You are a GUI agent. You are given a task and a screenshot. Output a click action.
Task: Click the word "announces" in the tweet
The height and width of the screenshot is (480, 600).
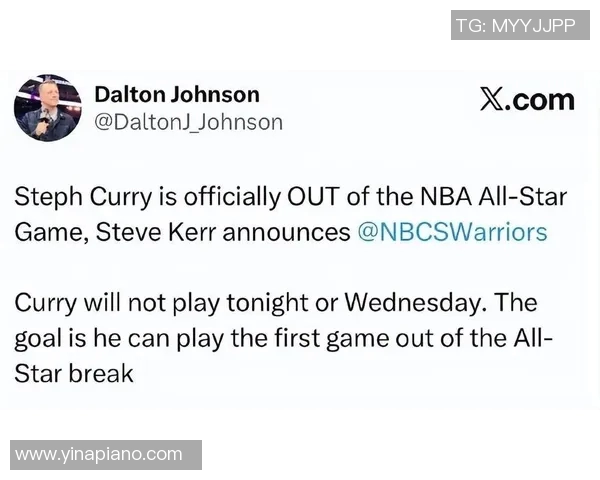(285, 232)
